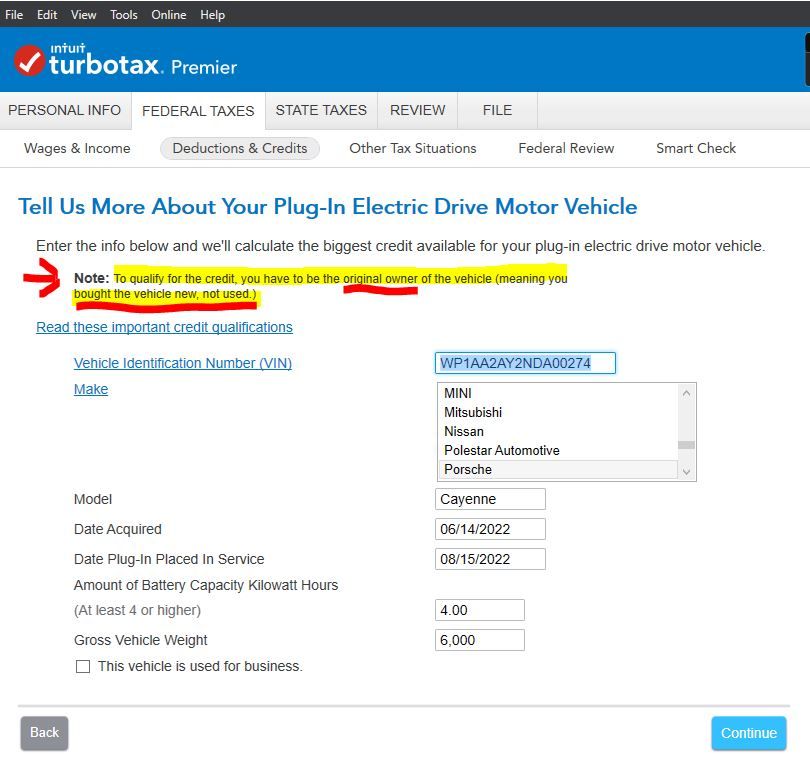Click the 'Date Plug-In Placed In Service' label

click(x=169, y=559)
